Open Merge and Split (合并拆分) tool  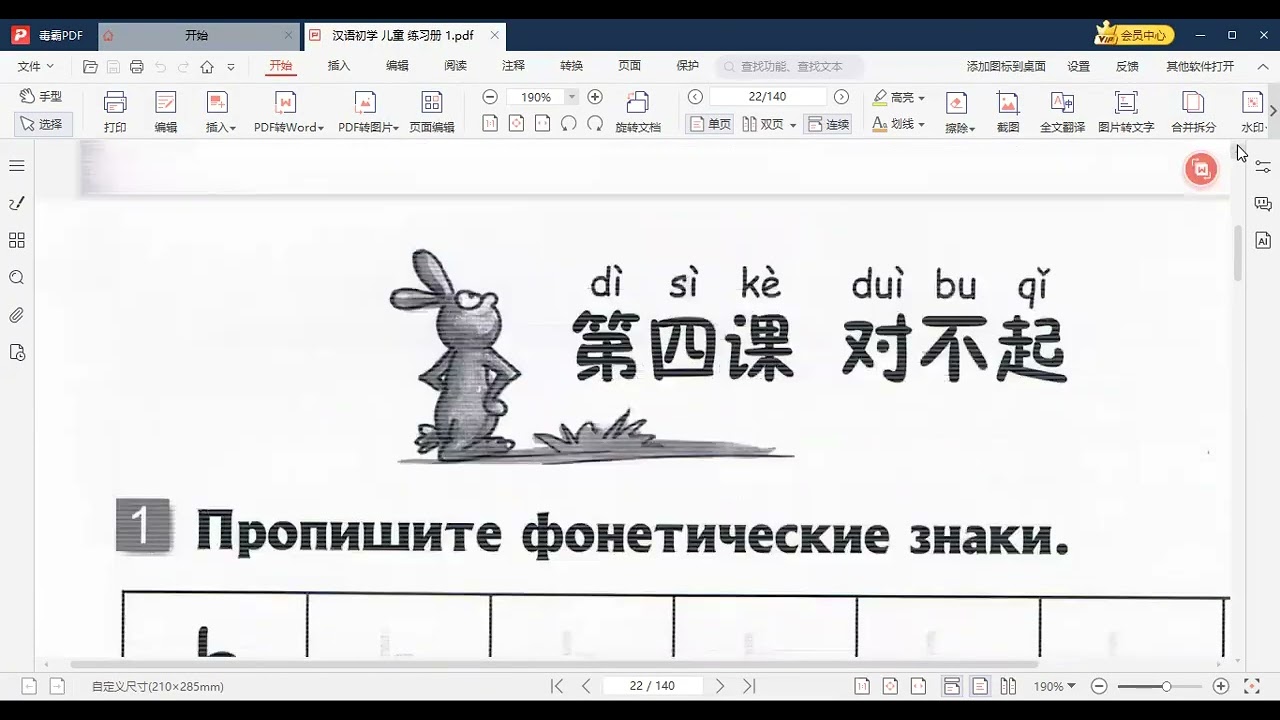point(1193,112)
